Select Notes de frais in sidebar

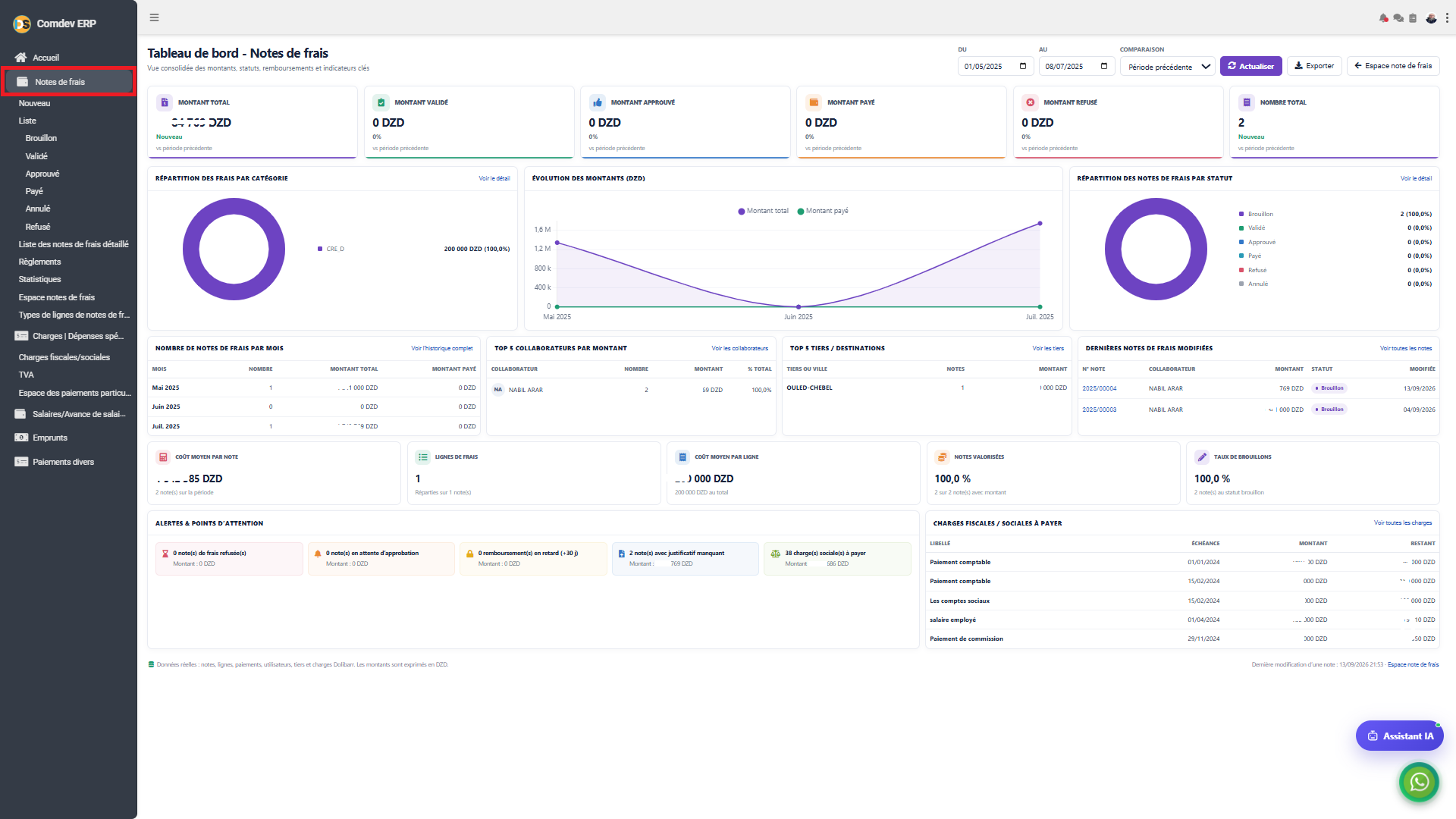click(x=69, y=82)
